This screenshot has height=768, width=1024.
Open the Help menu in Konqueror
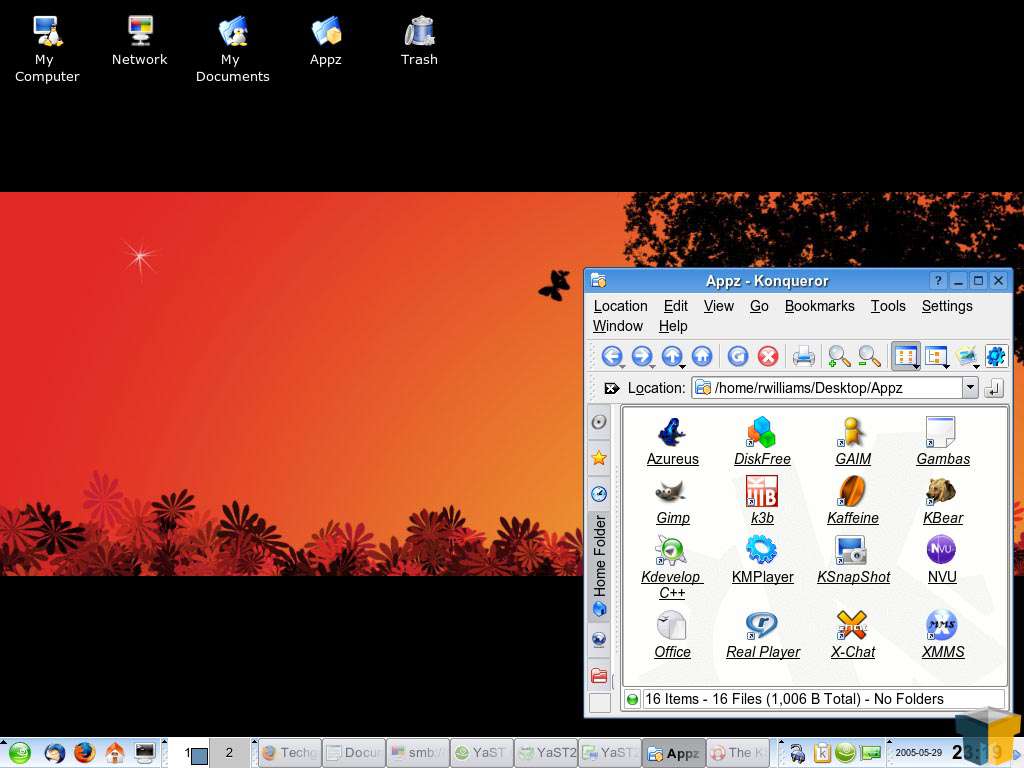[673, 326]
